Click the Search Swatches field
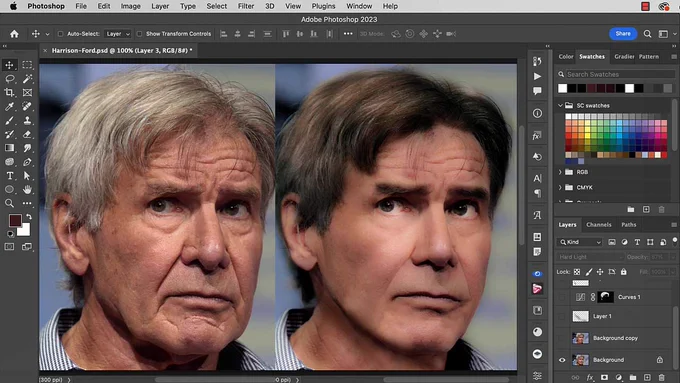The width and height of the screenshot is (680, 383). pyautogui.click(x=620, y=74)
